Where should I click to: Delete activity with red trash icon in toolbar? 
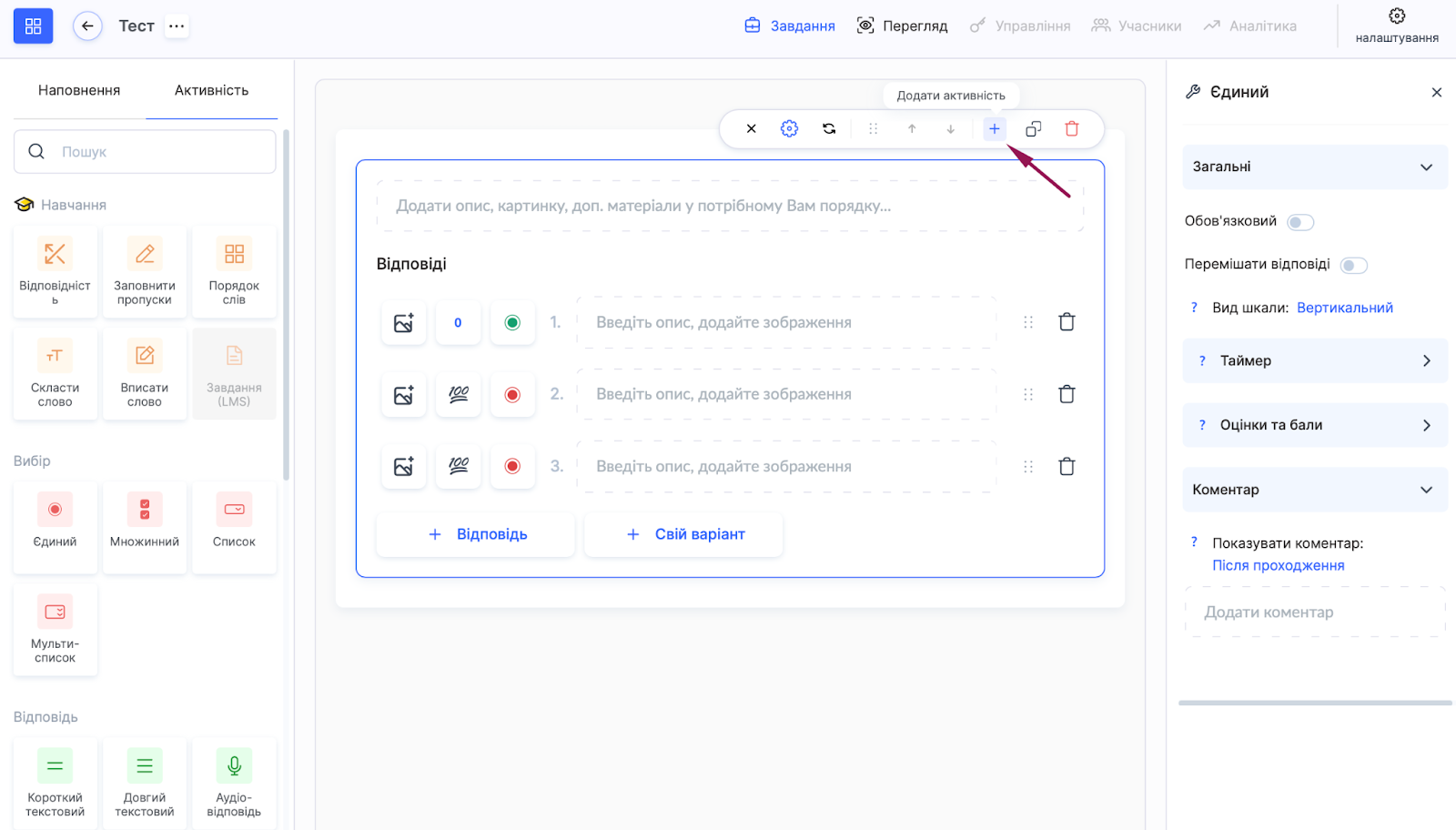[x=1072, y=129]
